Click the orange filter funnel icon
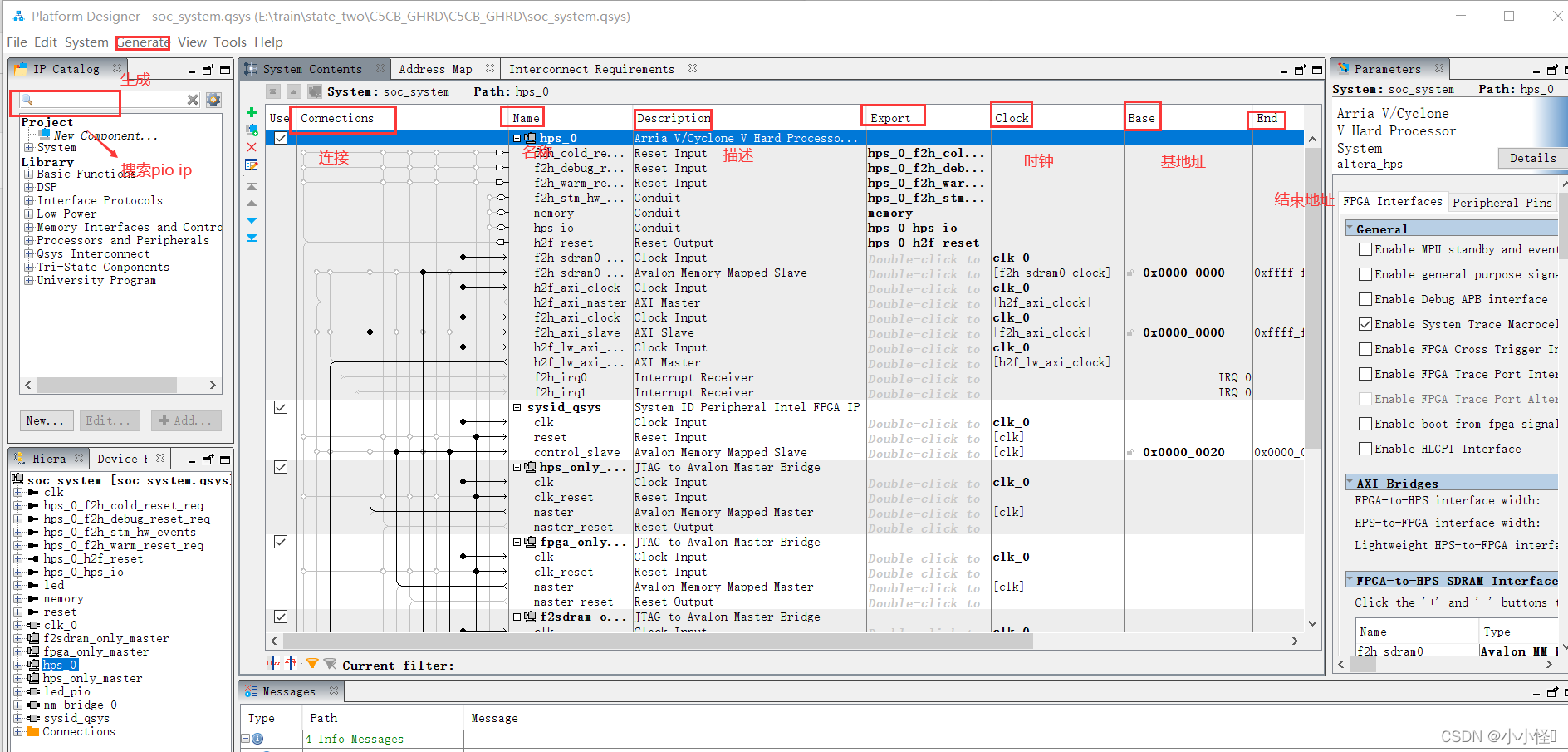Image resolution: width=1568 pixels, height=752 pixels. 312,663
